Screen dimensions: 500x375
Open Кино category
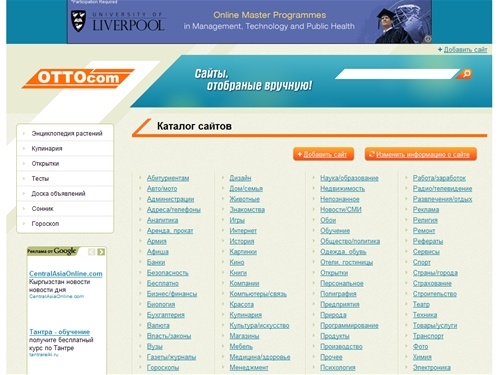click(x=237, y=262)
